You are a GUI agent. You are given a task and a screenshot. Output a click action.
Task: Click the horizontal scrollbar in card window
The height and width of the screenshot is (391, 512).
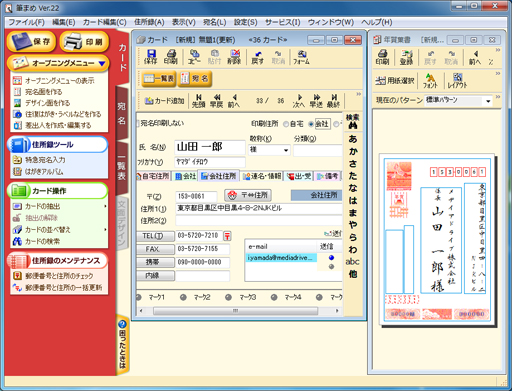pyautogui.click(x=235, y=311)
